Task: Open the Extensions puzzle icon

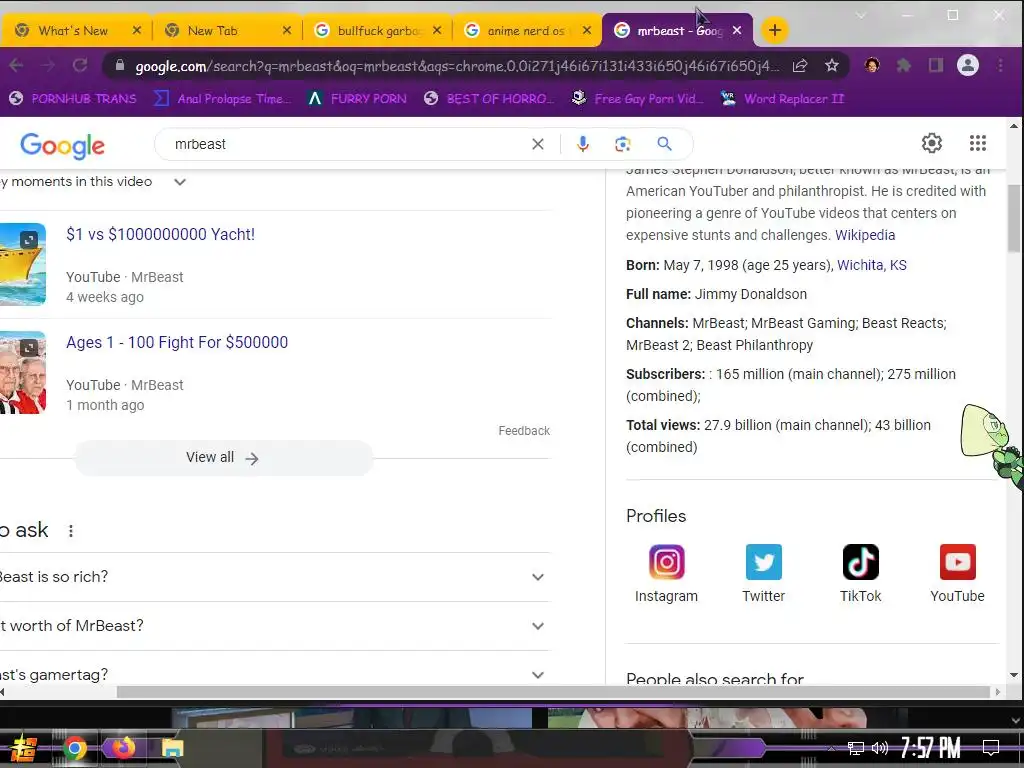Action: 904,65
